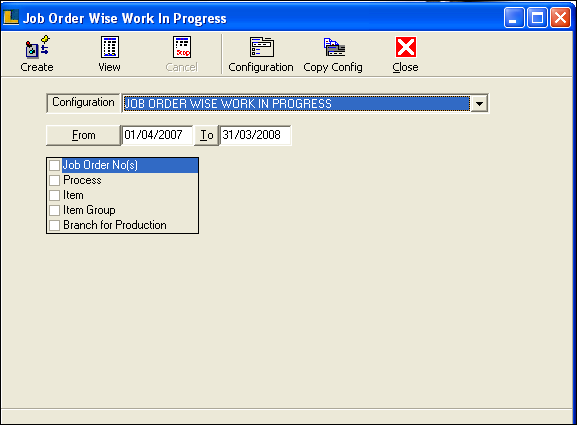Toggle the Item Group checkbox
This screenshot has width=577, height=425.
pyautogui.click(x=54, y=210)
